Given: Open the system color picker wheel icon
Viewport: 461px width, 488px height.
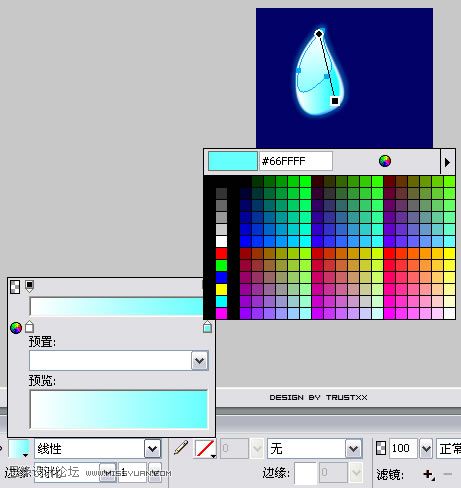Looking at the screenshot, I should (x=385, y=161).
